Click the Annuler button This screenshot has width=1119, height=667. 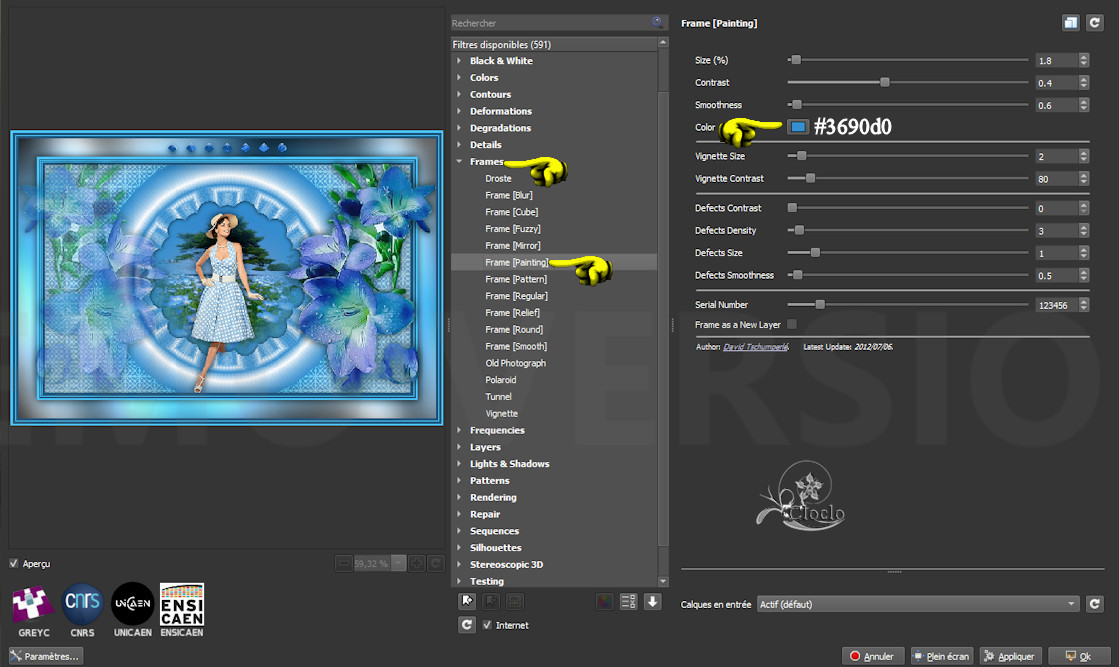(873, 656)
